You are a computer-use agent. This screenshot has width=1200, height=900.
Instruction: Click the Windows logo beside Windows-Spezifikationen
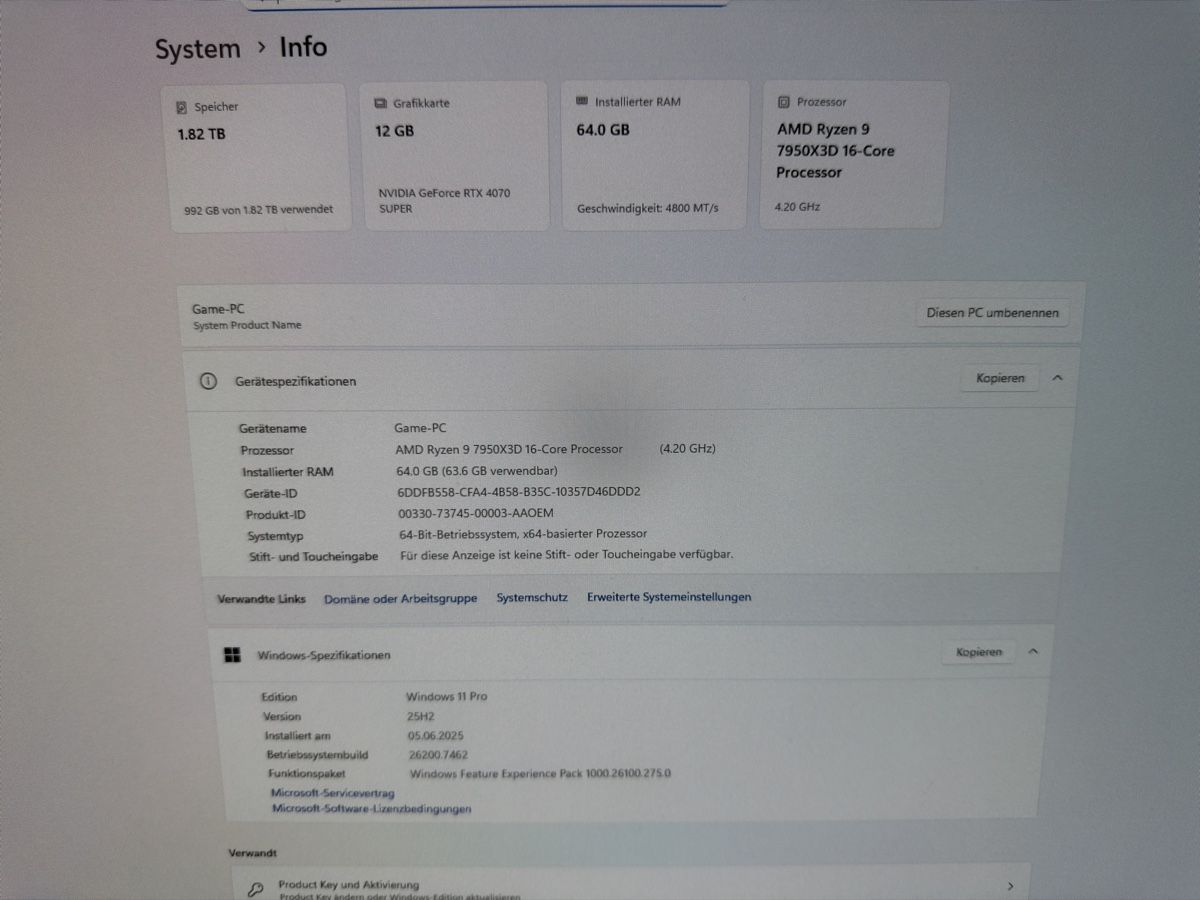coord(232,655)
